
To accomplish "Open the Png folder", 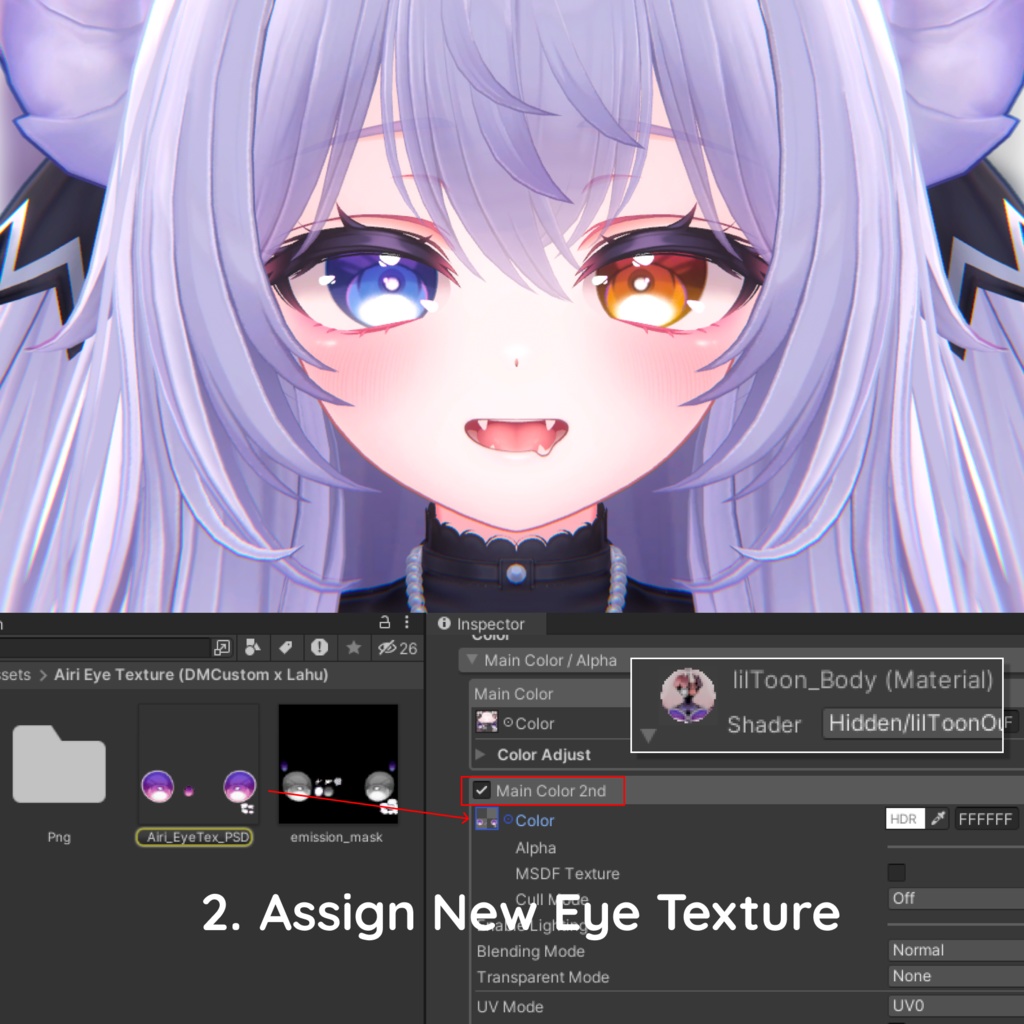I will [x=59, y=763].
